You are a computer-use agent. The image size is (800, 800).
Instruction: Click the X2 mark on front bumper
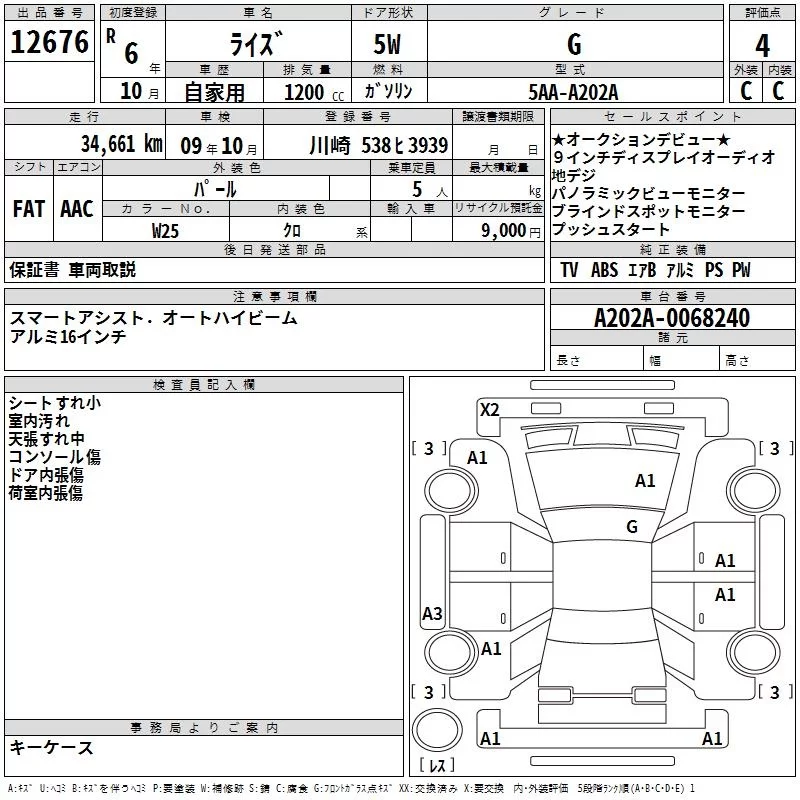click(489, 410)
